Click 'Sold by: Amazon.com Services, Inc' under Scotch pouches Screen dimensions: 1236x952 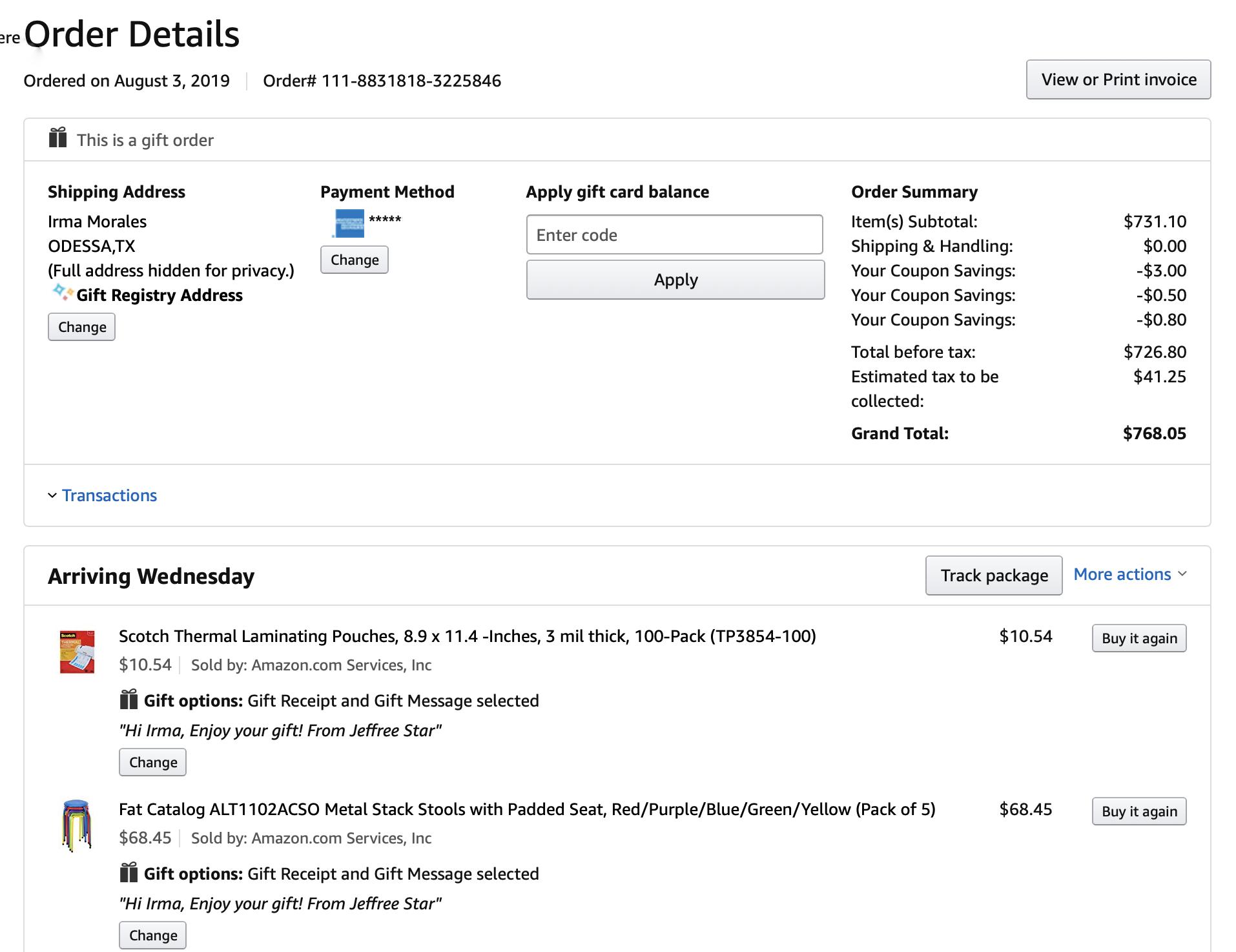tap(311, 665)
